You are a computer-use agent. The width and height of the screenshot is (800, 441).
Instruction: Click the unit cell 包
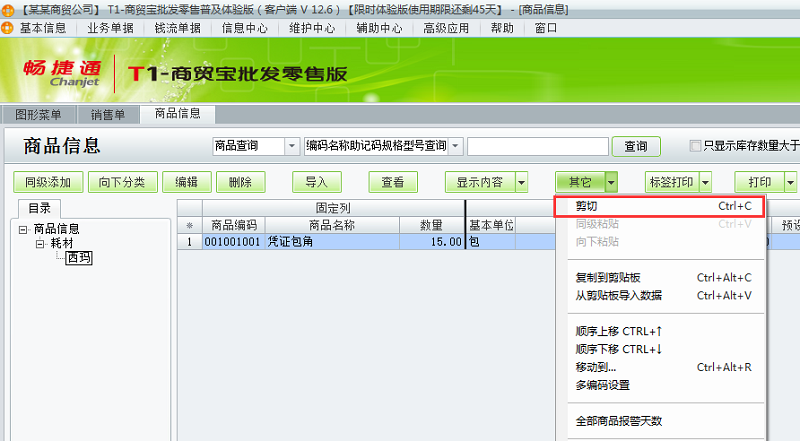(491, 241)
